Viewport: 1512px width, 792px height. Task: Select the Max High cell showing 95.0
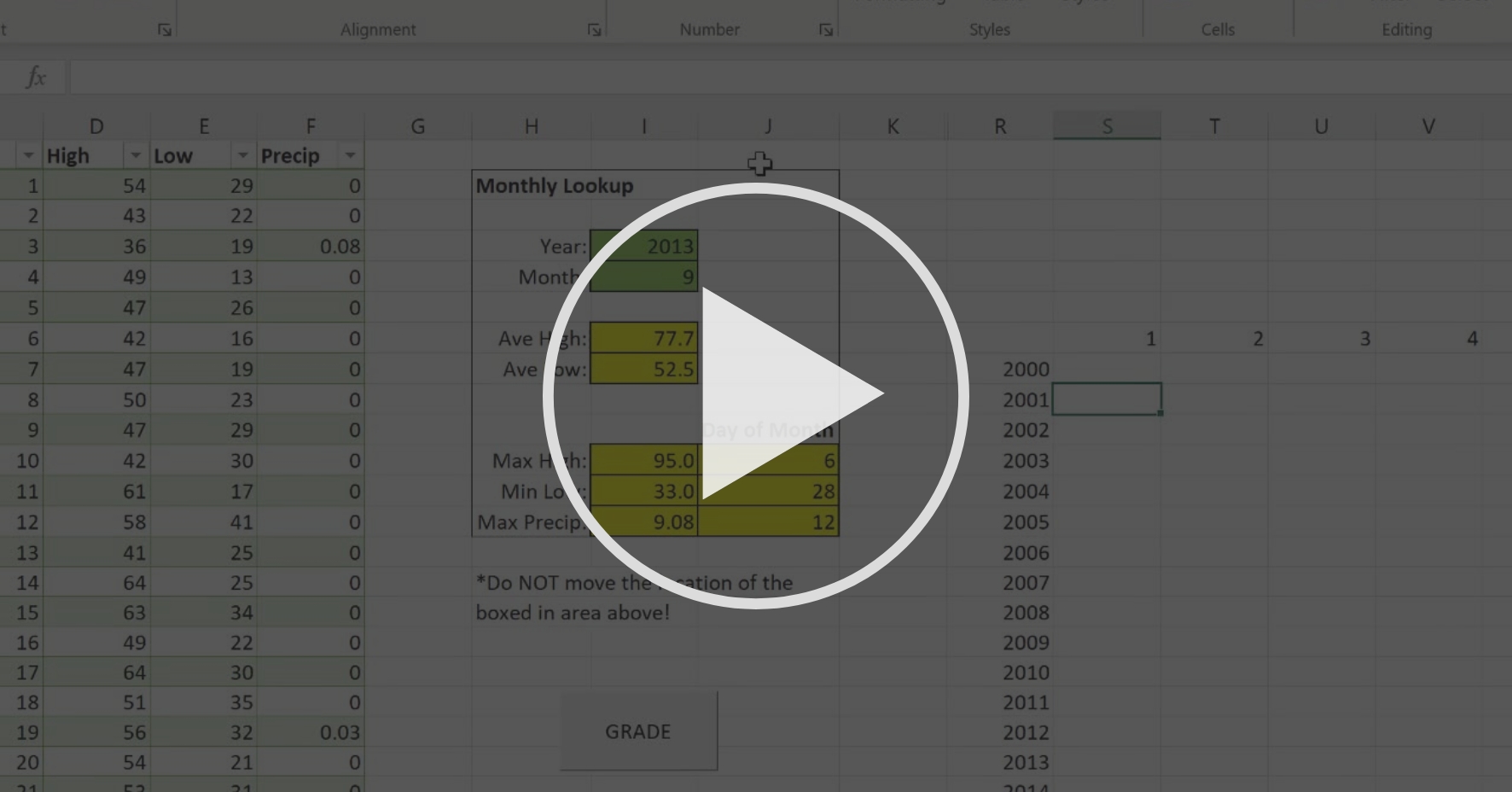click(x=643, y=461)
